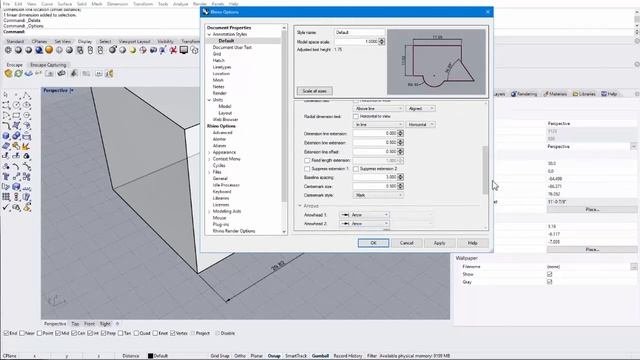
Task: Open the Enscape Capturing toolbar tab
Action: tap(48, 65)
